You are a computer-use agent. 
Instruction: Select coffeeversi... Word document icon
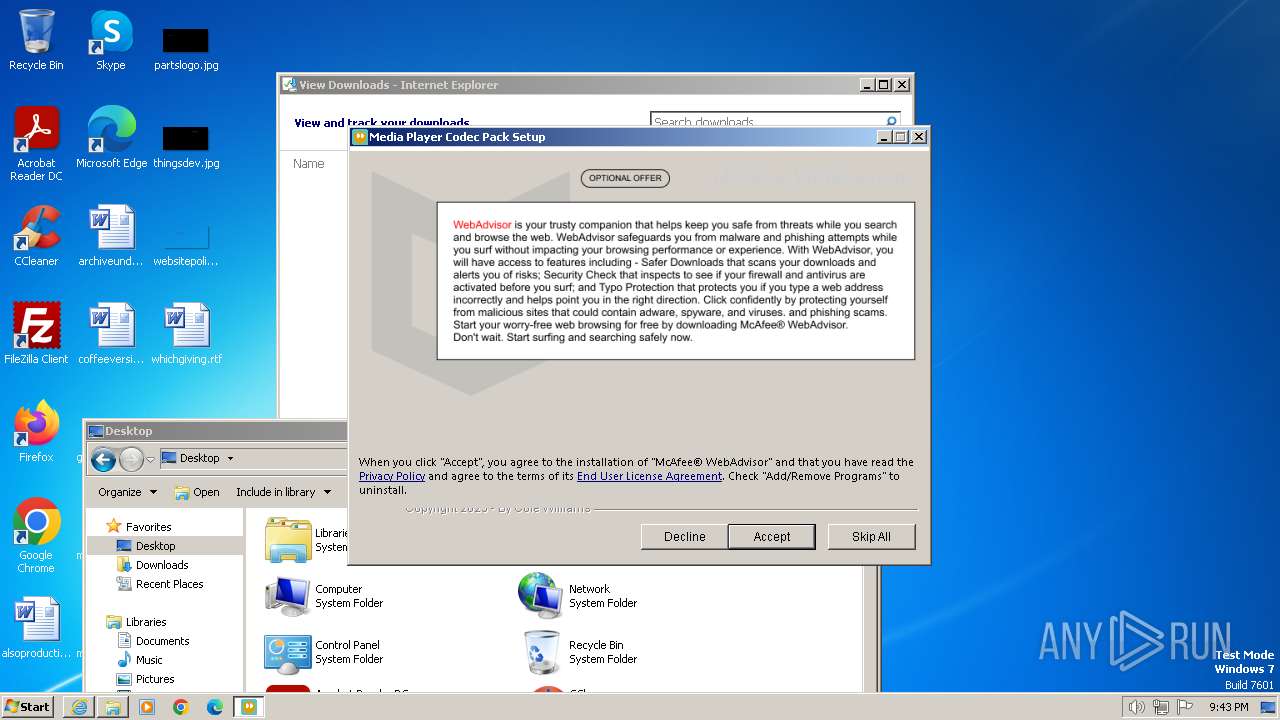110,333
